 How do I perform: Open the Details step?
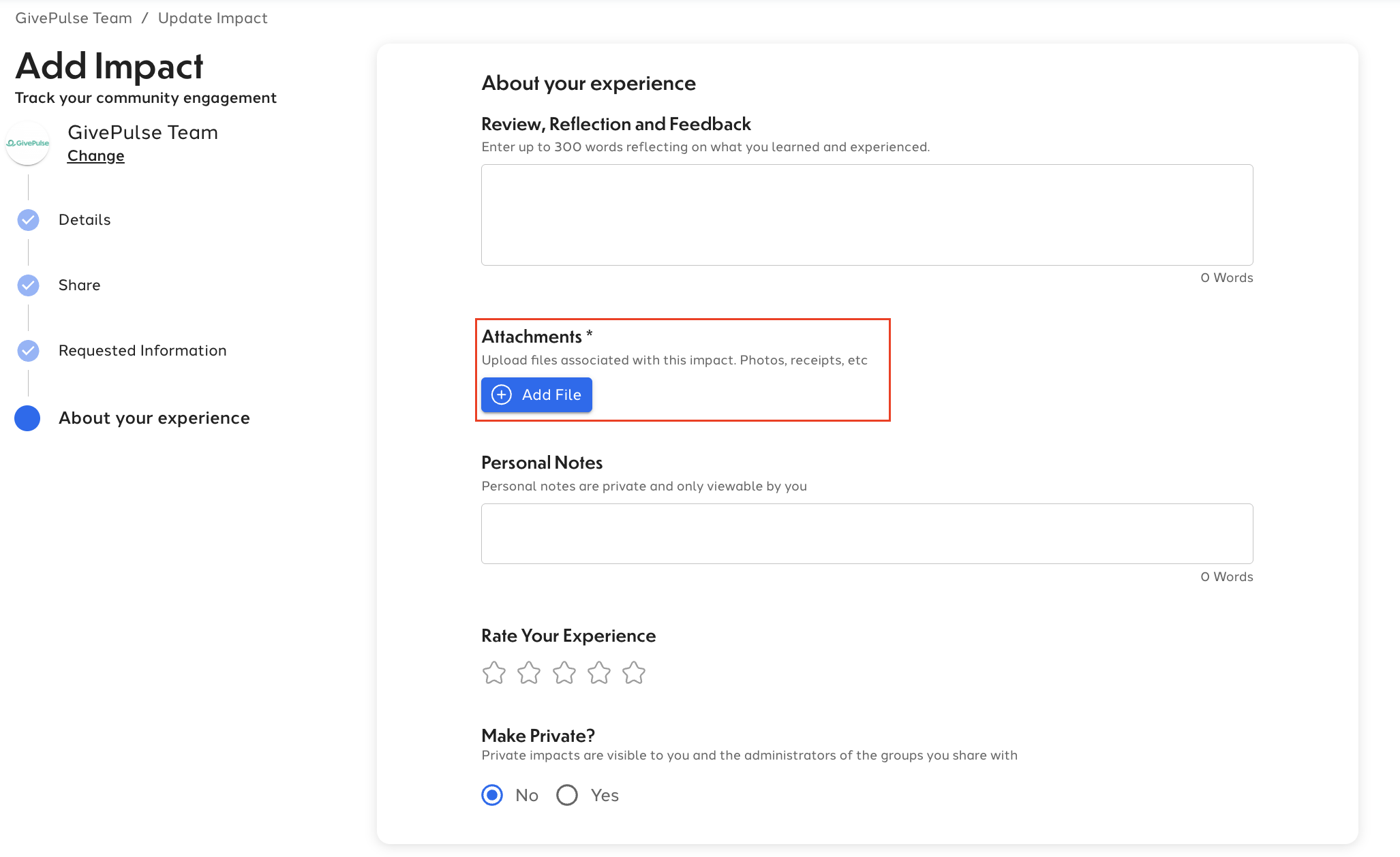coord(85,220)
